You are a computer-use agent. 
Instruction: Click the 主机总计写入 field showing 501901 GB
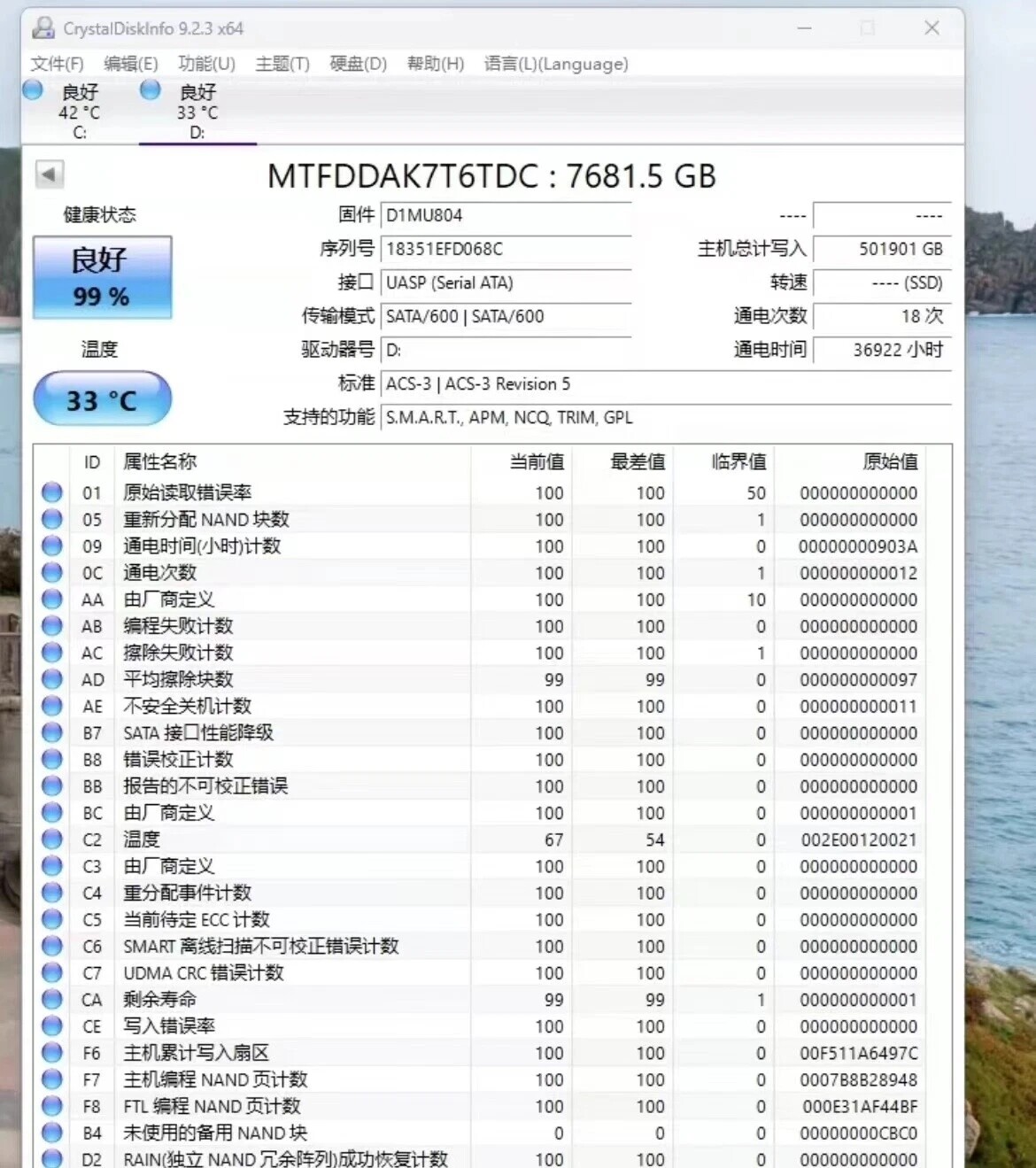pos(882,249)
